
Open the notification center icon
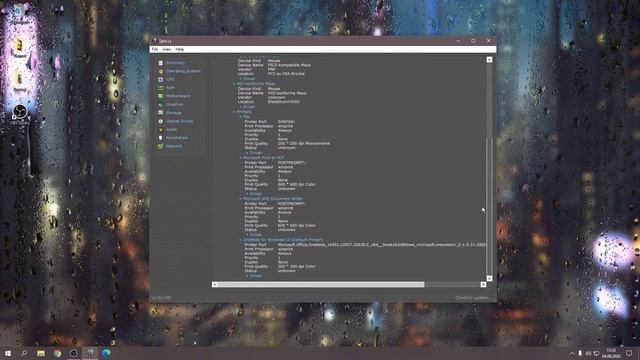(629, 353)
